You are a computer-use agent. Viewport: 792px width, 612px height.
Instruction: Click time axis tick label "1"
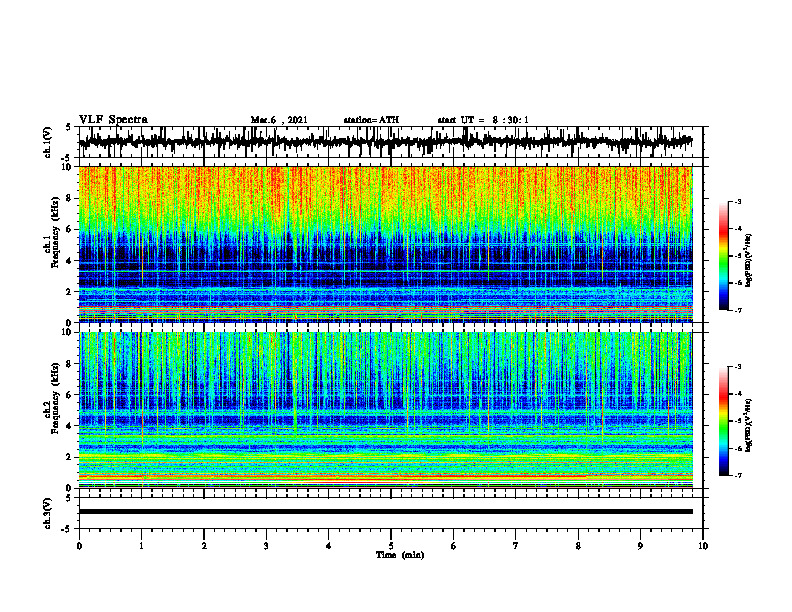(141, 546)
